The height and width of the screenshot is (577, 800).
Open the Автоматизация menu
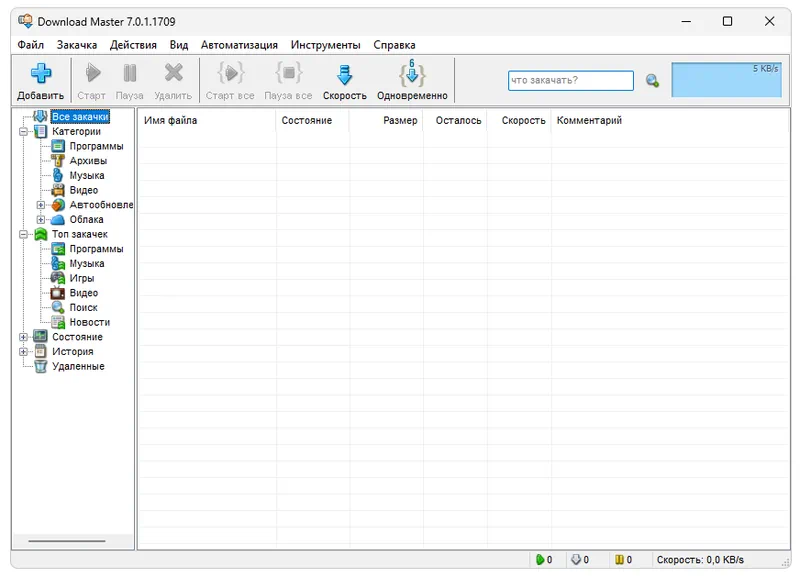click(239, 45)
